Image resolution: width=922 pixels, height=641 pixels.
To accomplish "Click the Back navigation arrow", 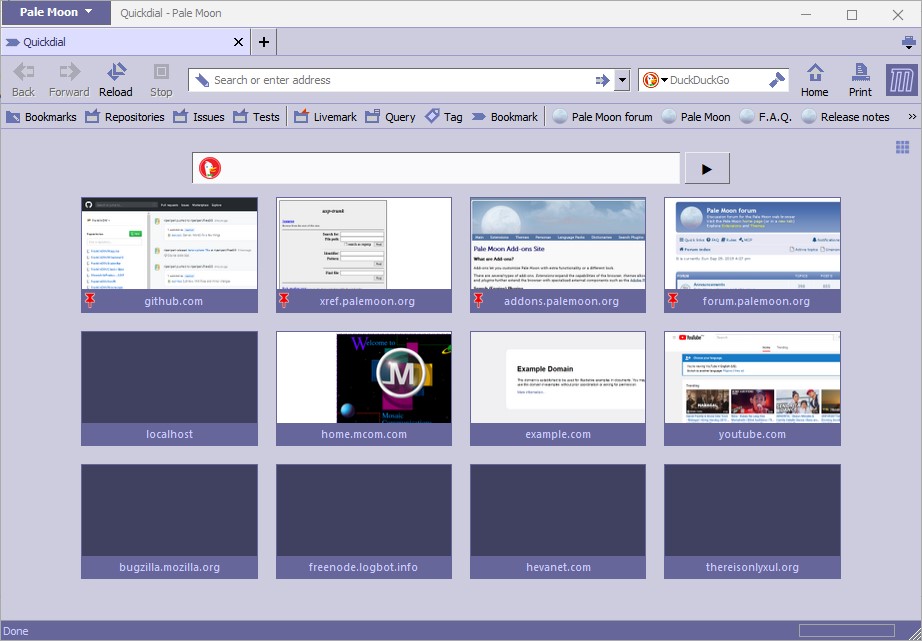I will click(x=24, y=79).
